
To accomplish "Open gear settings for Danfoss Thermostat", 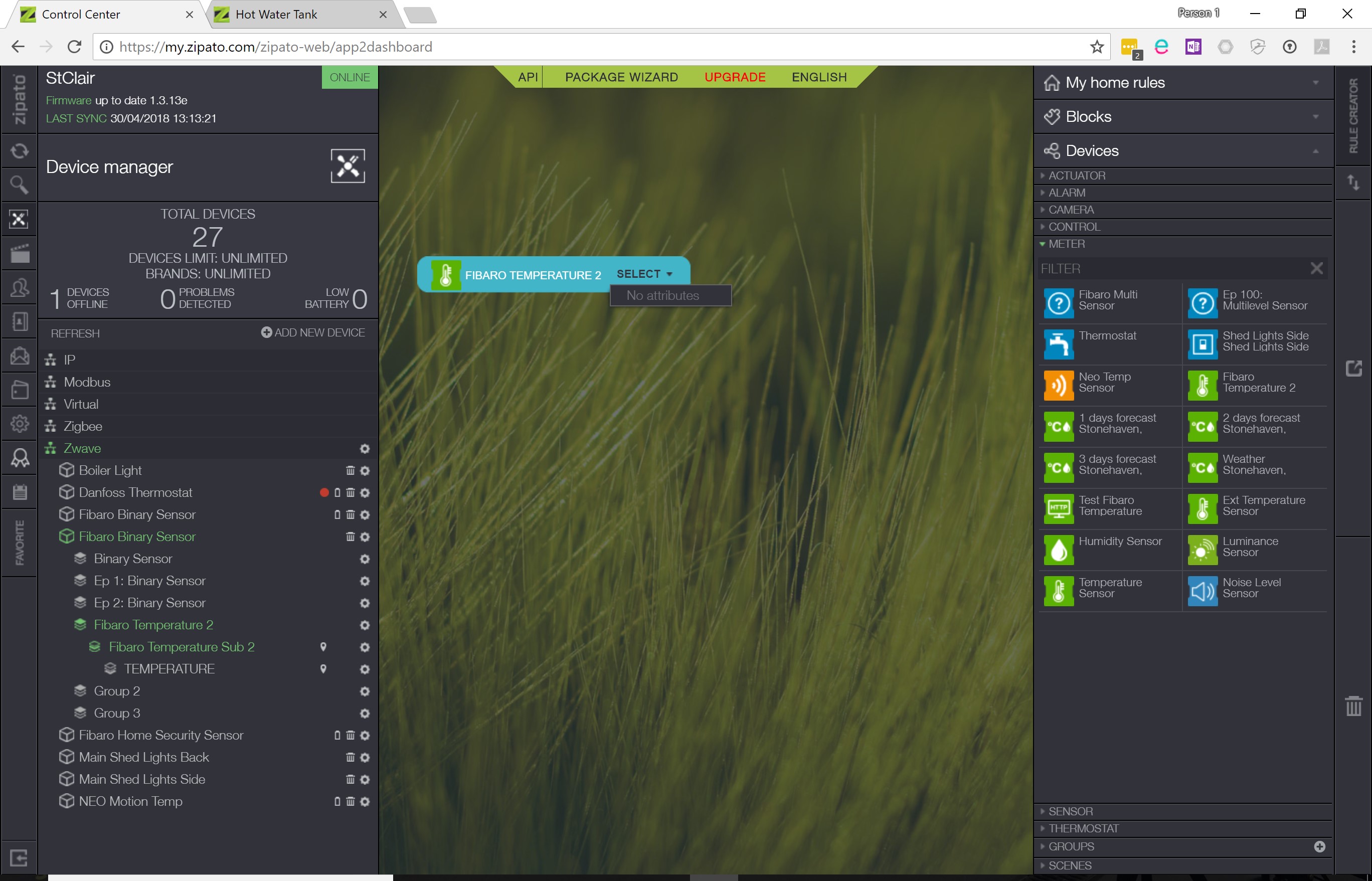I will [365, 492].
